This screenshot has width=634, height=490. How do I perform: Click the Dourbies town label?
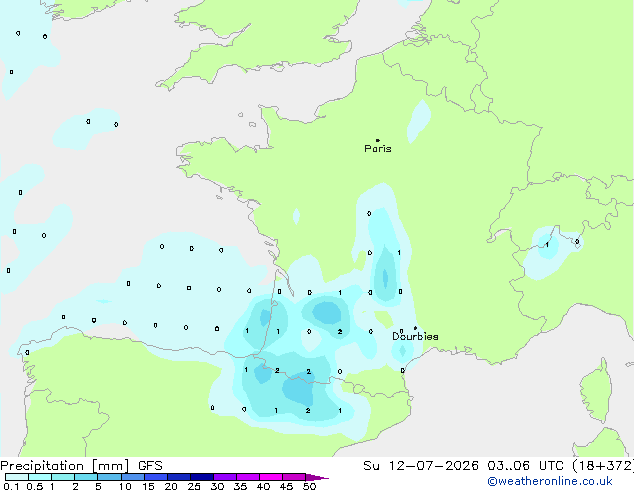pos(415,336)
